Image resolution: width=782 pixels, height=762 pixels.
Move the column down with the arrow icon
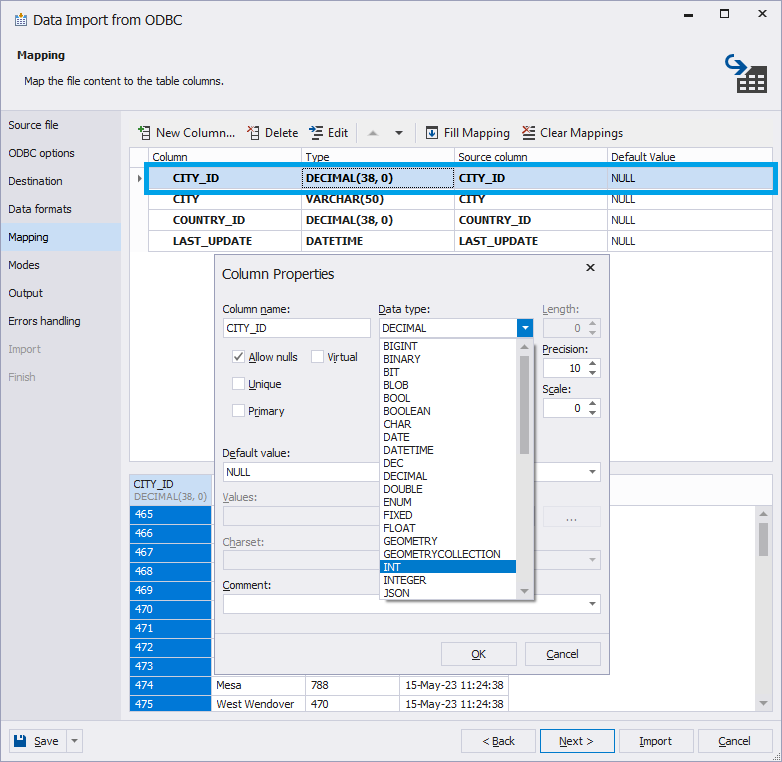399,133
